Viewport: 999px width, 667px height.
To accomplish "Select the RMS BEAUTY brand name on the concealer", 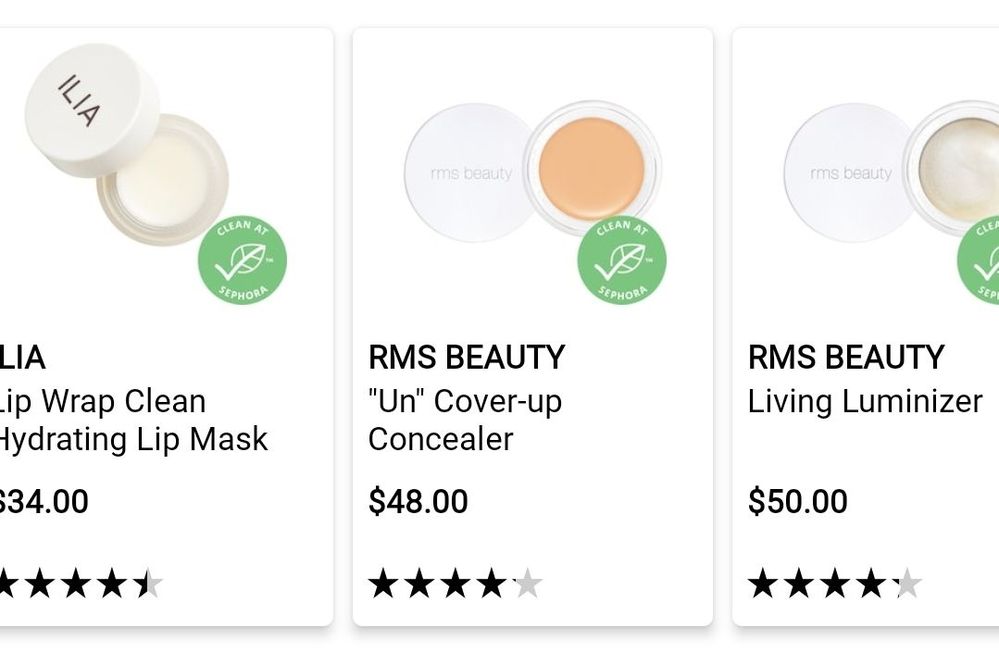I will click(x=467, y=357).
